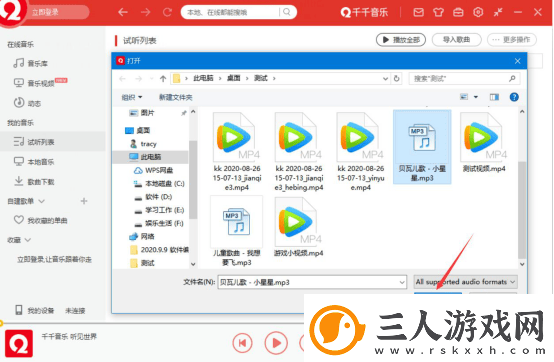Refresh page with header reload icon
The height and width of the screenshot is (362, 554).
pyautogui.click(x=167, y=12)
